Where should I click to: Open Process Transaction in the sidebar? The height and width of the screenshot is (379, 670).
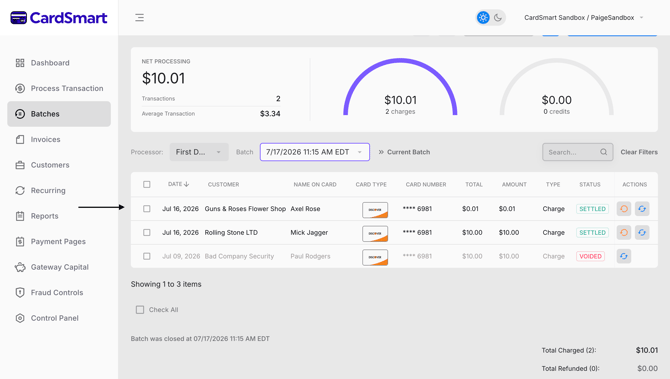click(x=59, y=88)
